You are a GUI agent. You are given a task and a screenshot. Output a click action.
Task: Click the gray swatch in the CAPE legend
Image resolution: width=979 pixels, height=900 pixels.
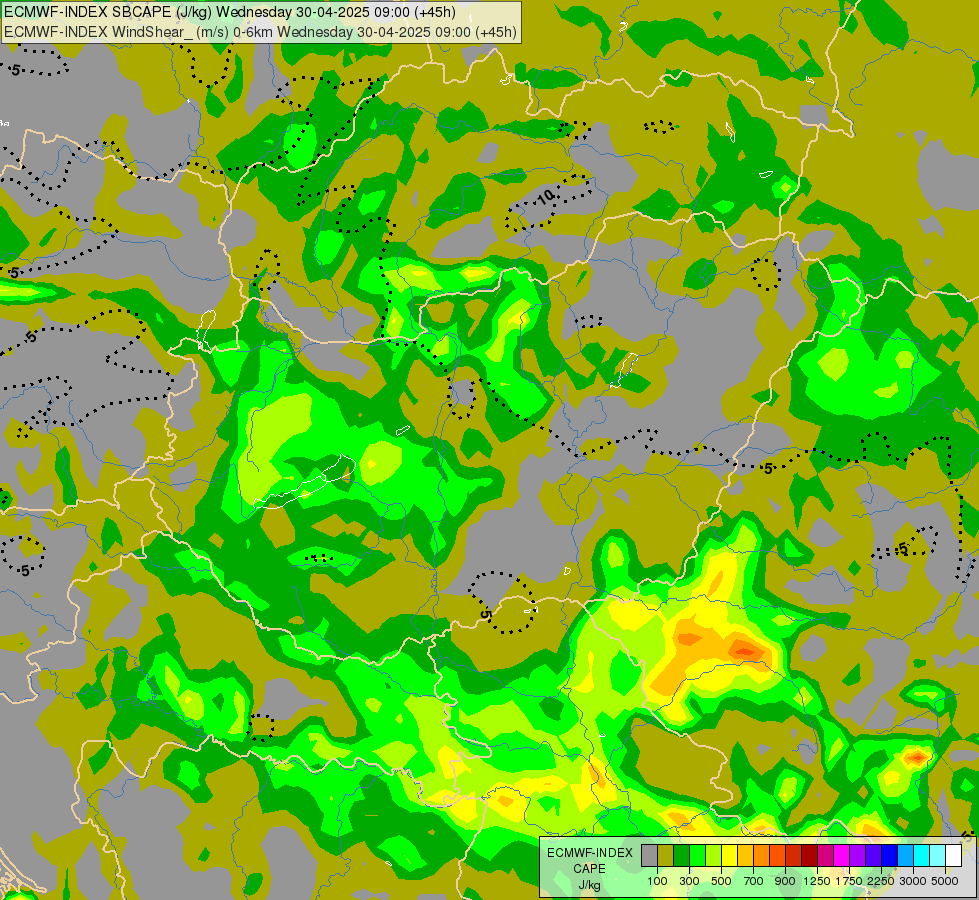point(650,856)
